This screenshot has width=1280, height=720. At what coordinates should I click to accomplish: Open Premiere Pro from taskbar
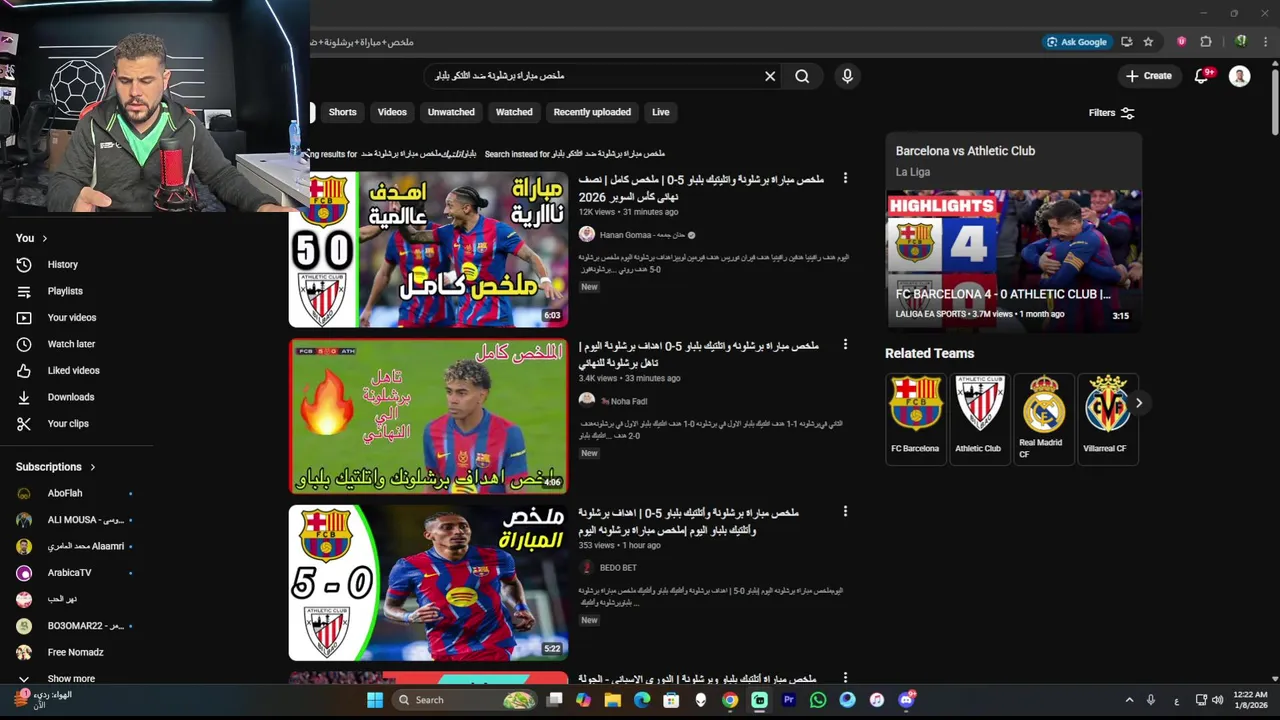click(x=789, y=700)
